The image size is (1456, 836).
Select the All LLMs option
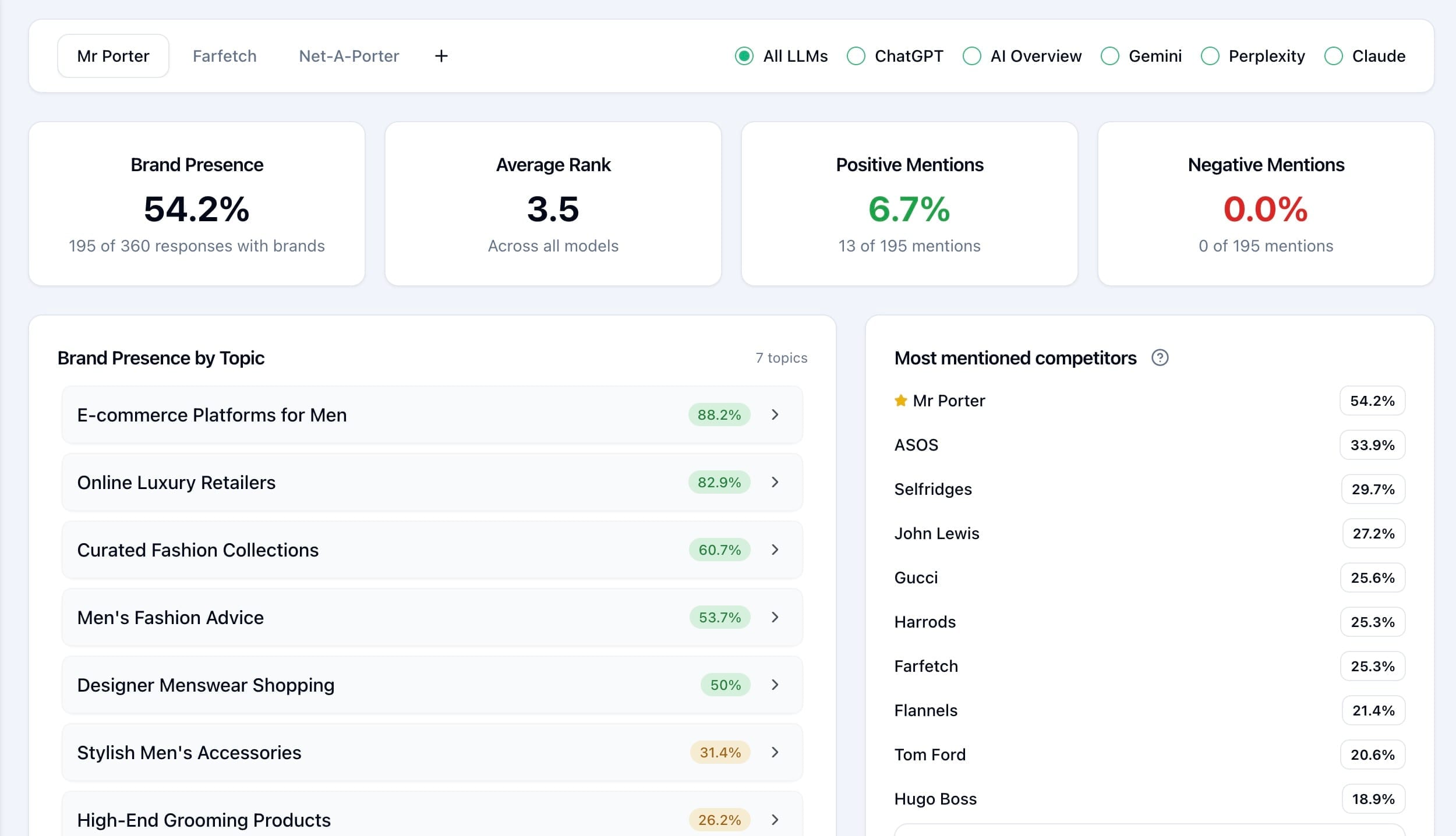[744, 56]
